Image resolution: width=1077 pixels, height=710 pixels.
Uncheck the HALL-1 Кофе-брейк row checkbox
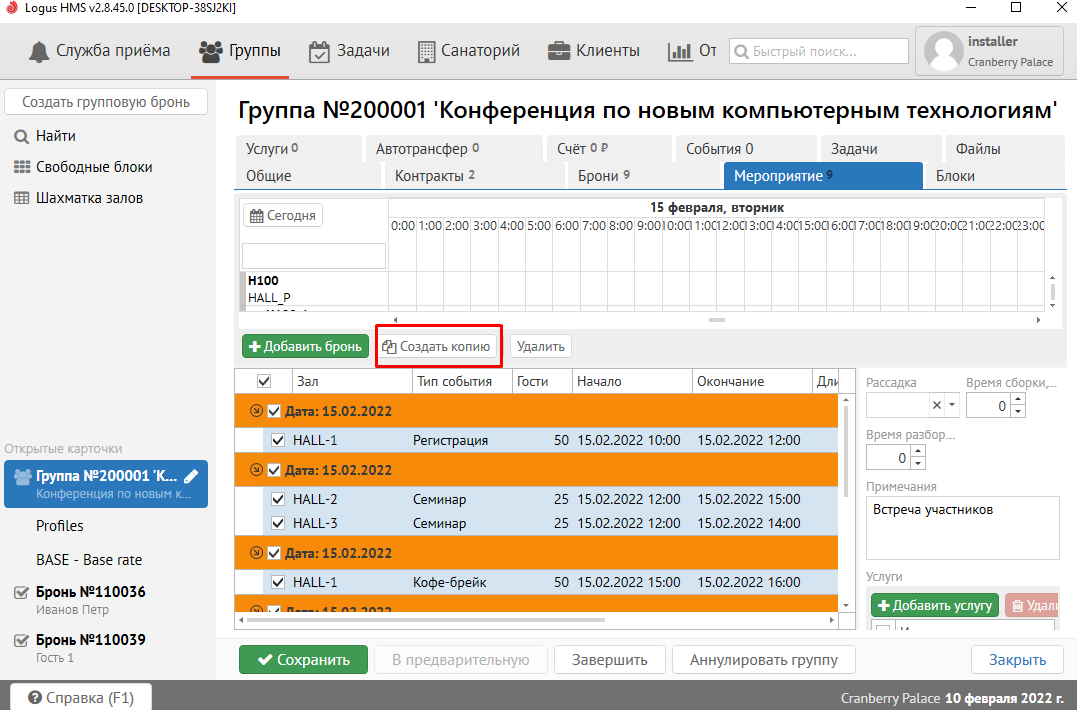pos(278,582)
